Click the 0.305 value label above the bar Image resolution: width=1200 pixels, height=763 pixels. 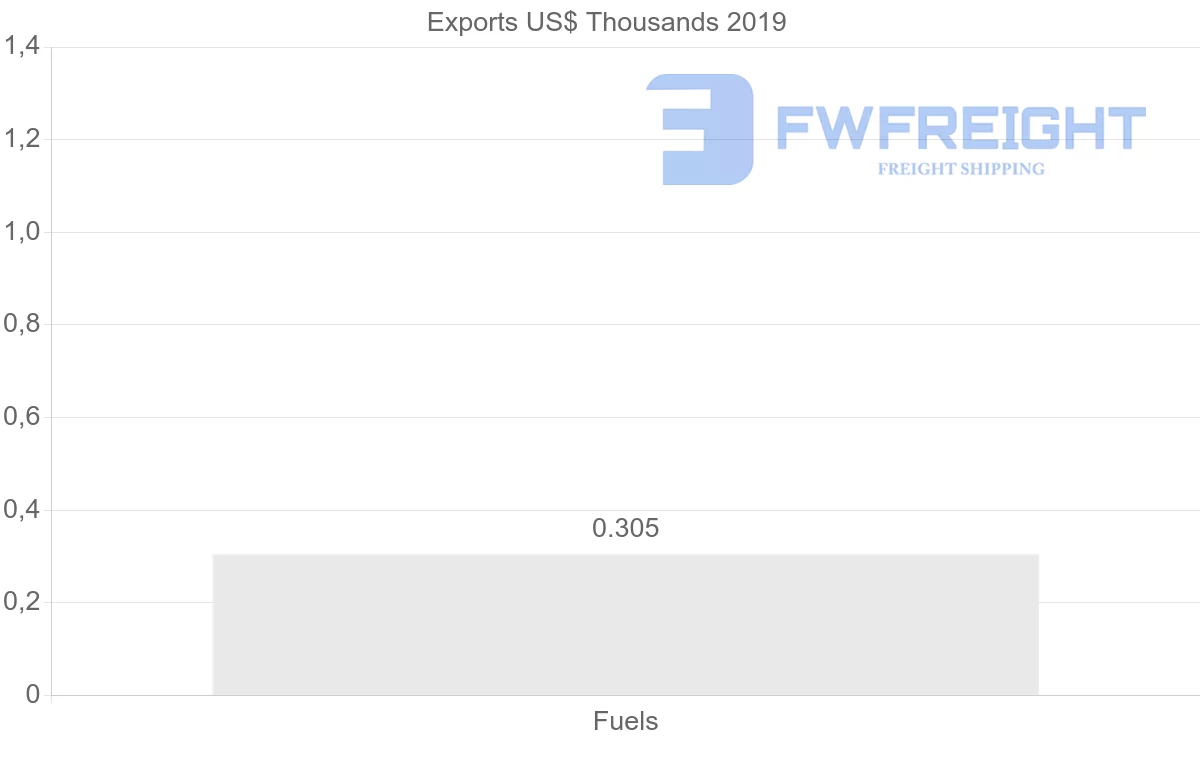(626, 528)
